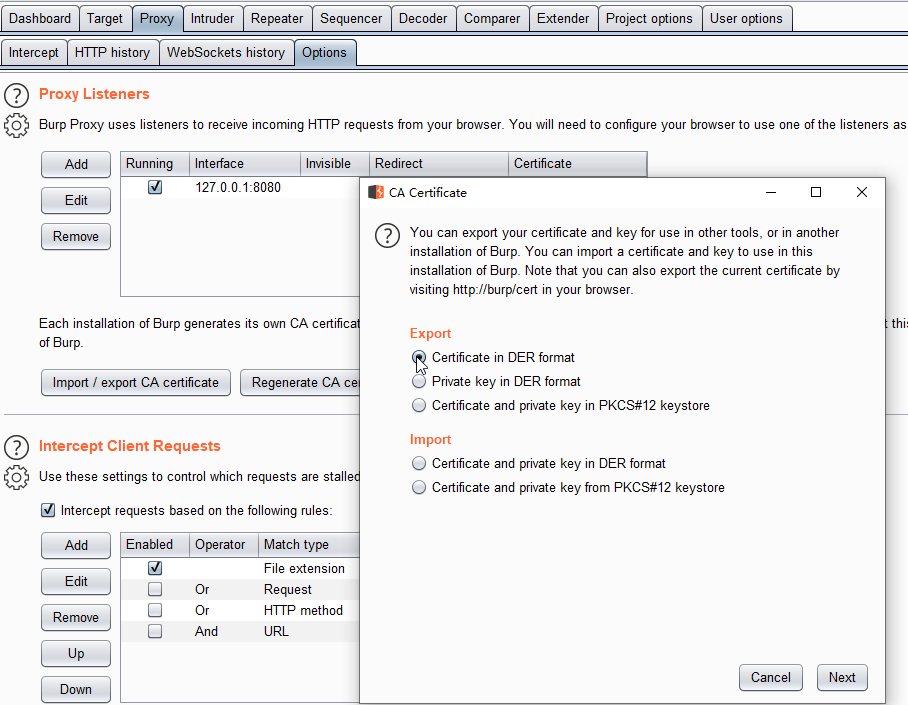The width and height of the screenshot is (908, 705).
Task: Switch to WebSockets history sub-tab
Action: pos(226,53)
